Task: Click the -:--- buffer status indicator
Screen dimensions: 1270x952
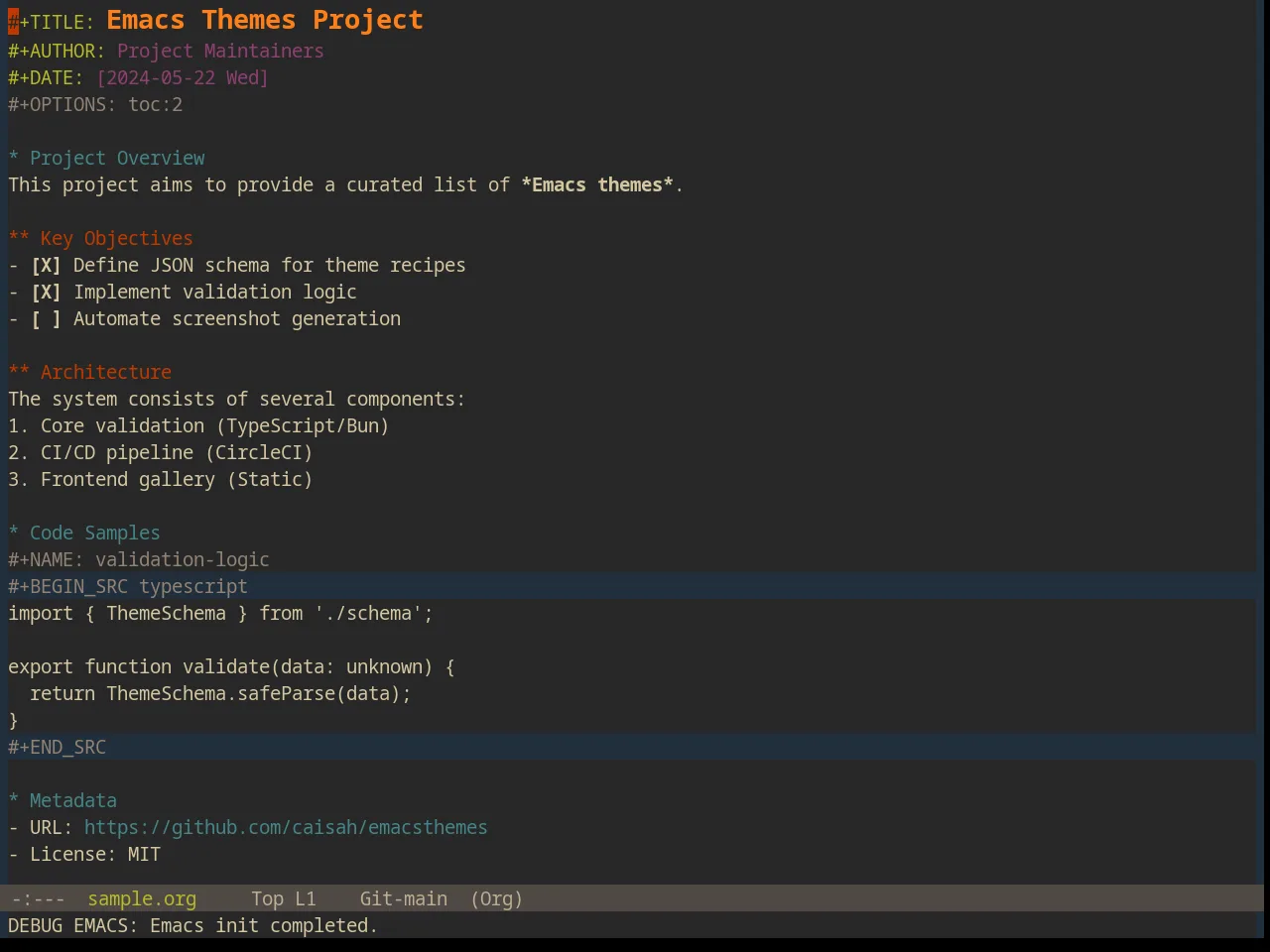Action: point(39,899)
